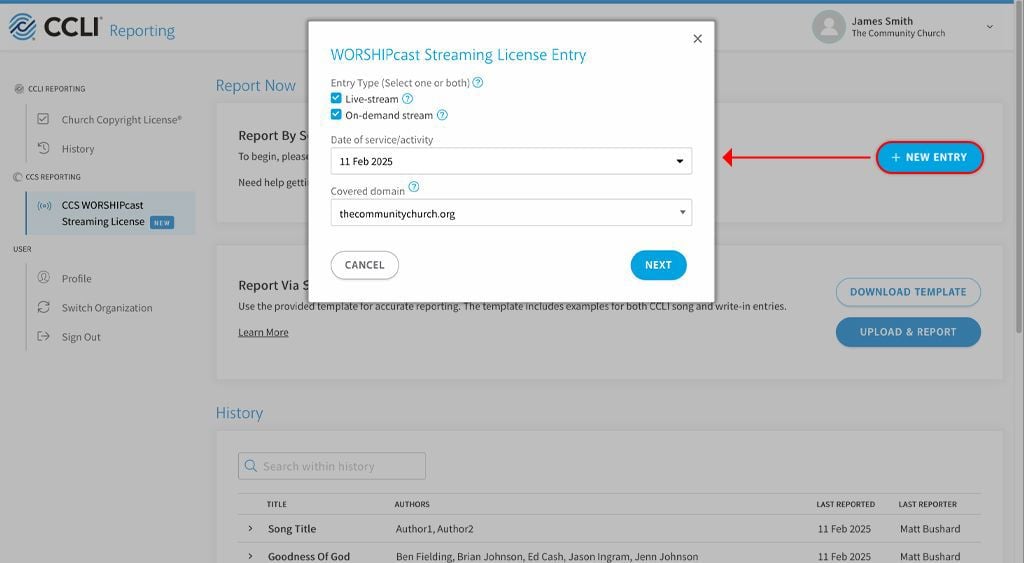Viewport: 1024px width, 563px height.
Task: Open help icon beside Live-stream
Action: 407,99
